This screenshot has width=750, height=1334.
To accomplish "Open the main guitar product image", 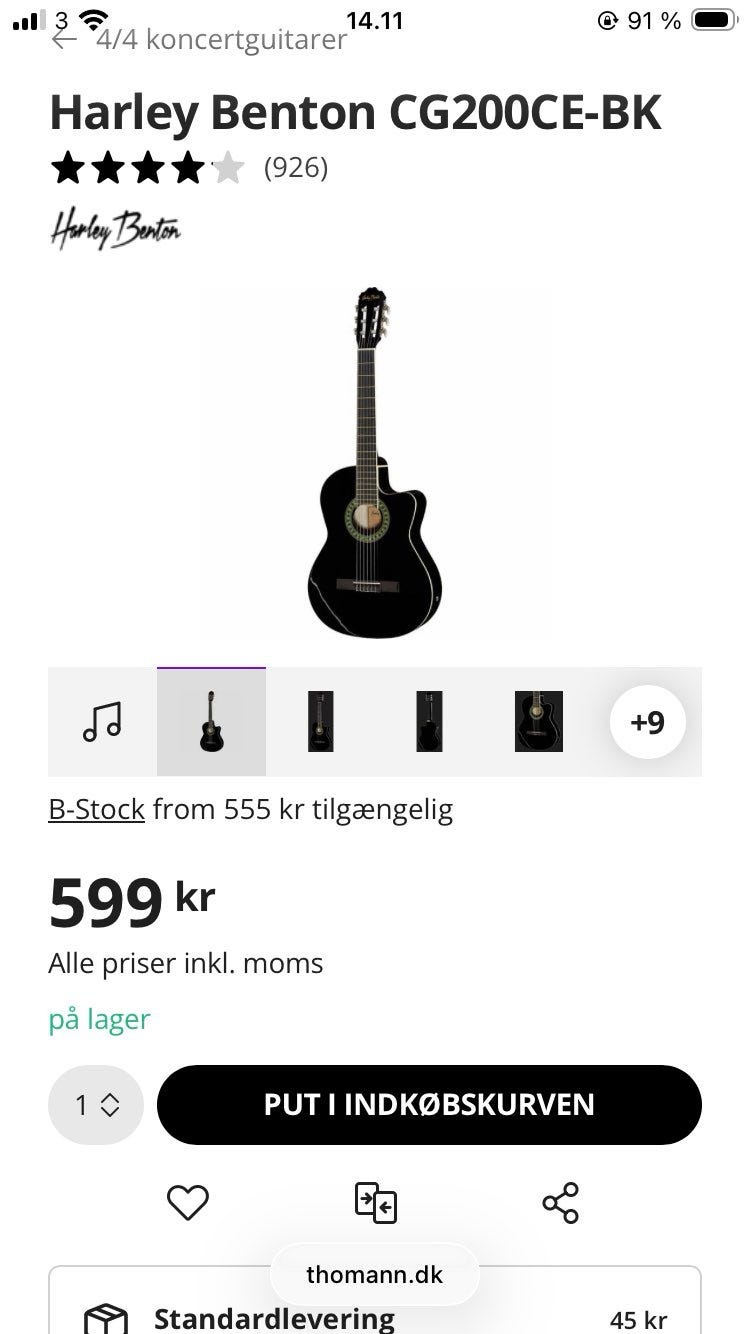I will click(375, 462).
